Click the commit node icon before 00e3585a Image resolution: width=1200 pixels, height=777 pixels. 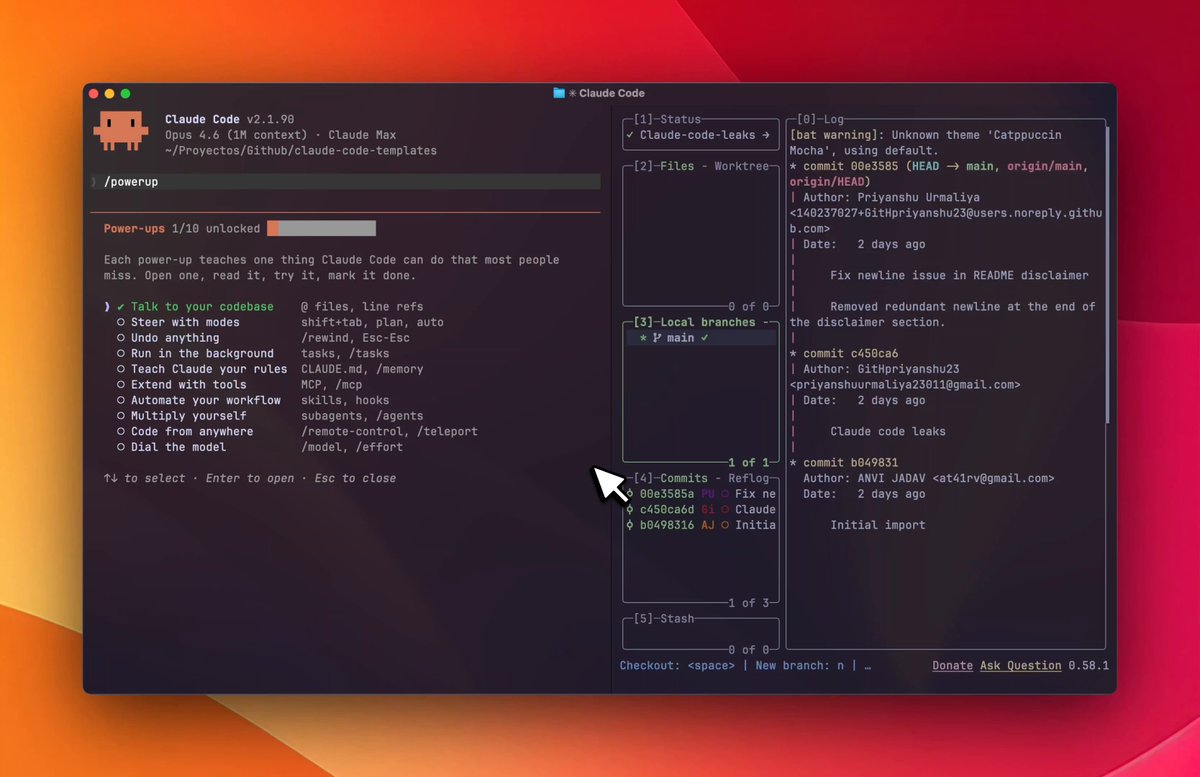(630, 494)
